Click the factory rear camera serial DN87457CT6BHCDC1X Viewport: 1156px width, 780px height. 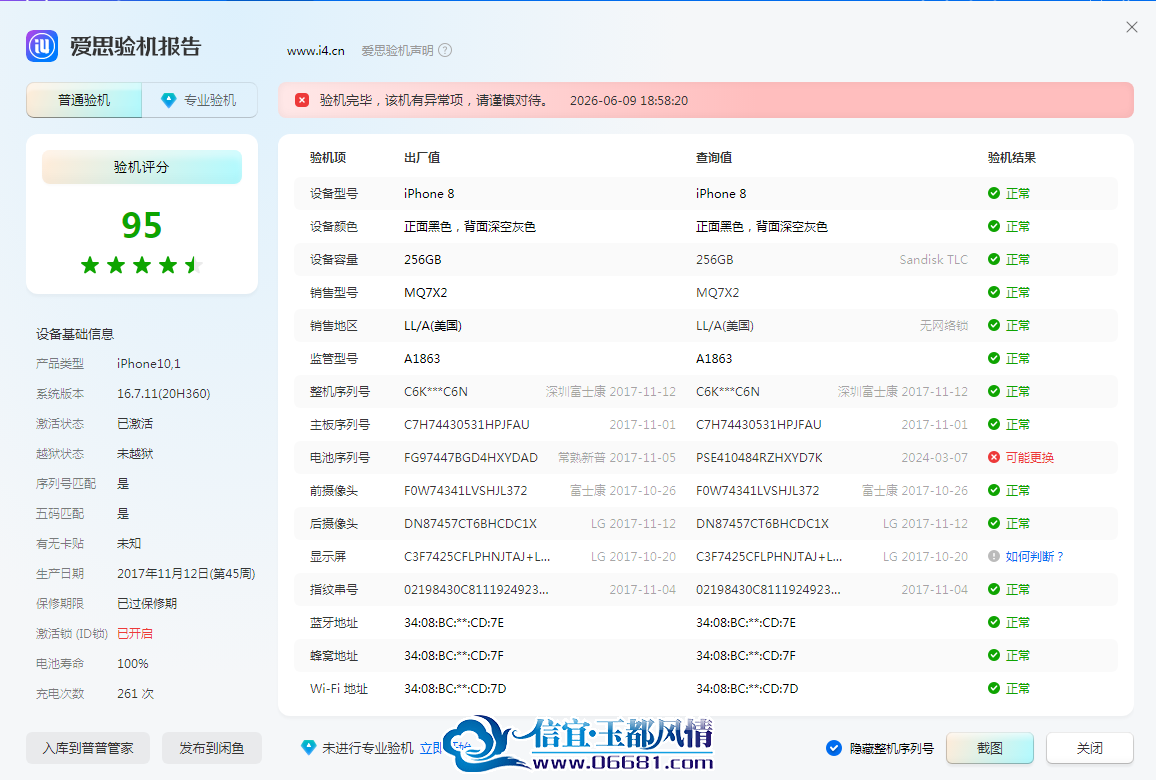[470, 523]
